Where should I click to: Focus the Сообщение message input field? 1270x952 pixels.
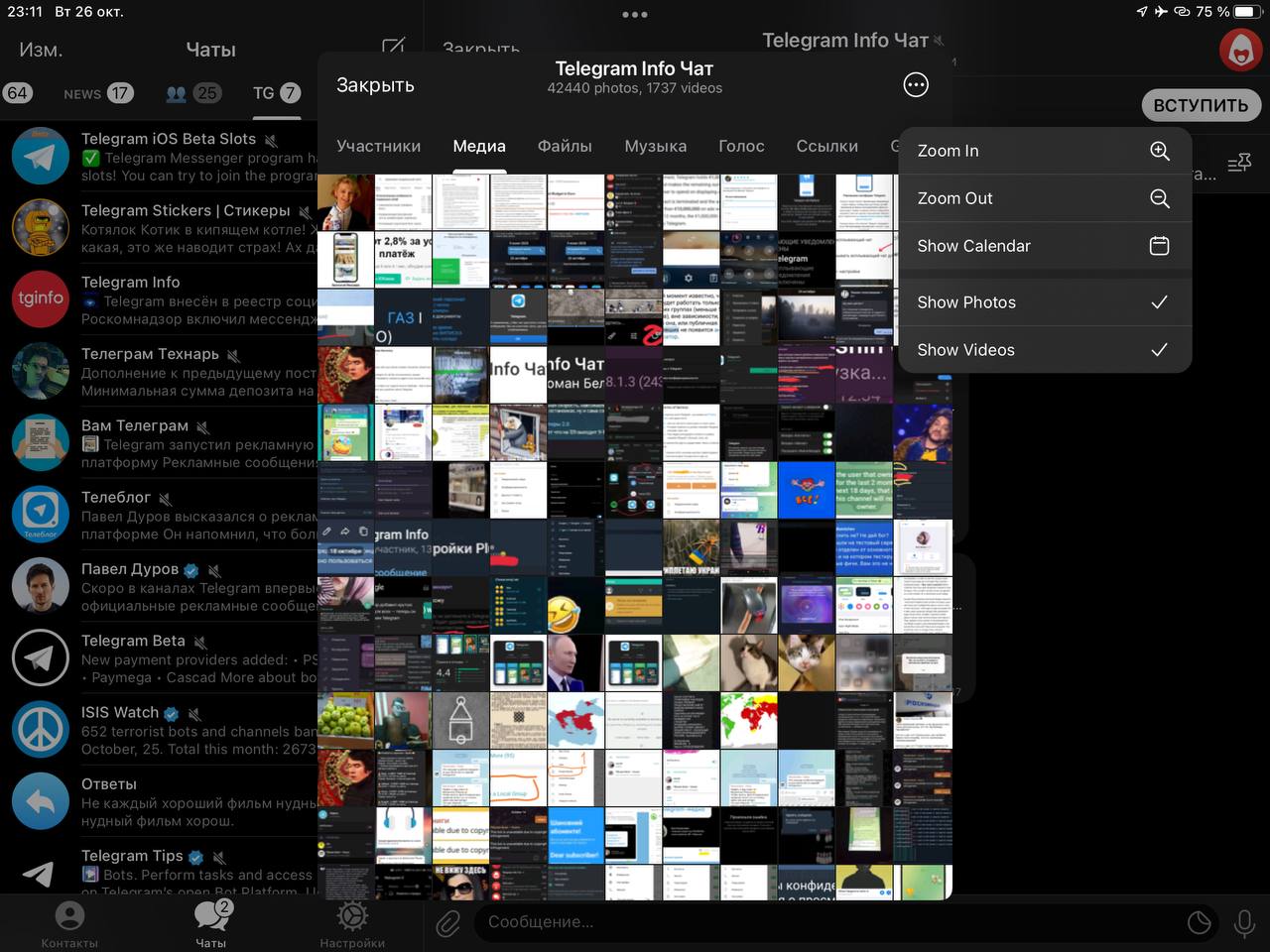[x=848, y=922]
